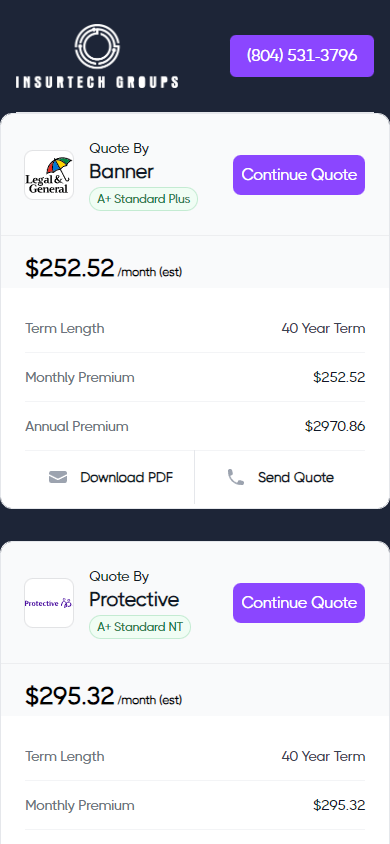Click the INSURTECH GROUPS wordmark text
This screenshot has height=844, width=390.
(x=97, y=82)
